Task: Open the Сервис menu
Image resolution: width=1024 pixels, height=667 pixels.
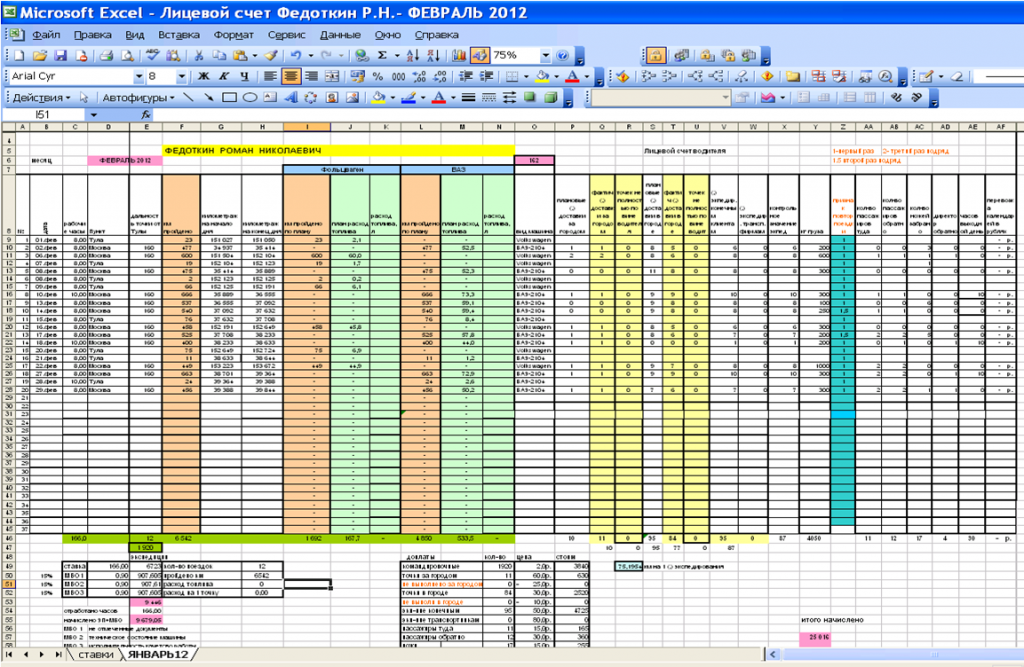Action: click(287, 35)
